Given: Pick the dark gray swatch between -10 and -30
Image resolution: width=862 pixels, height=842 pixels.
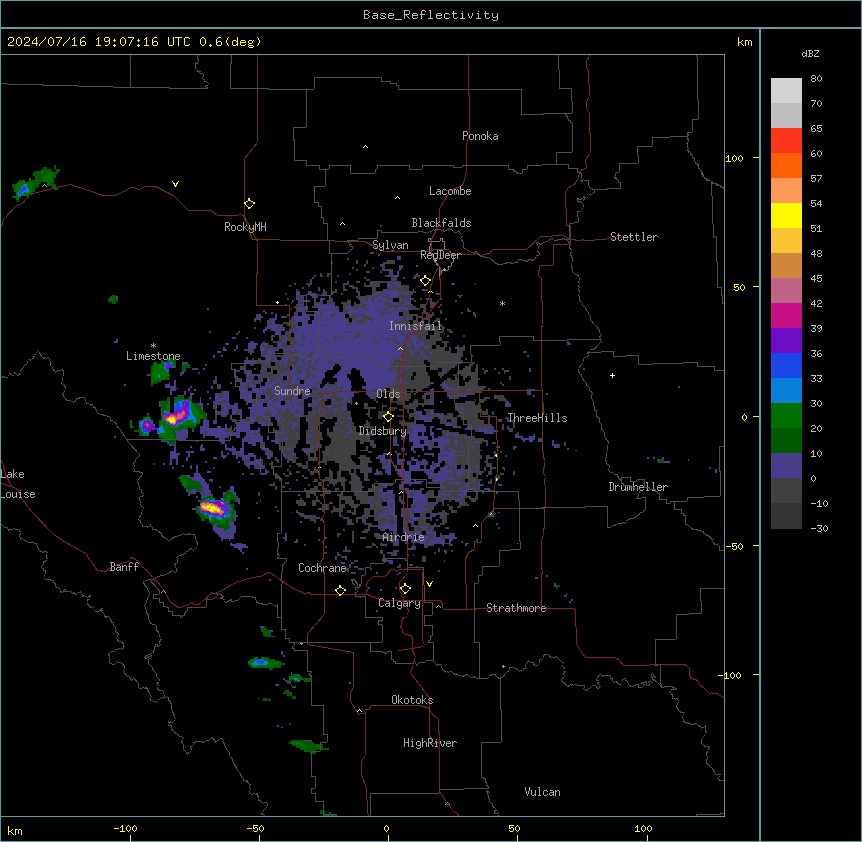Looking at the screenshot, I should tap(786, 516).
